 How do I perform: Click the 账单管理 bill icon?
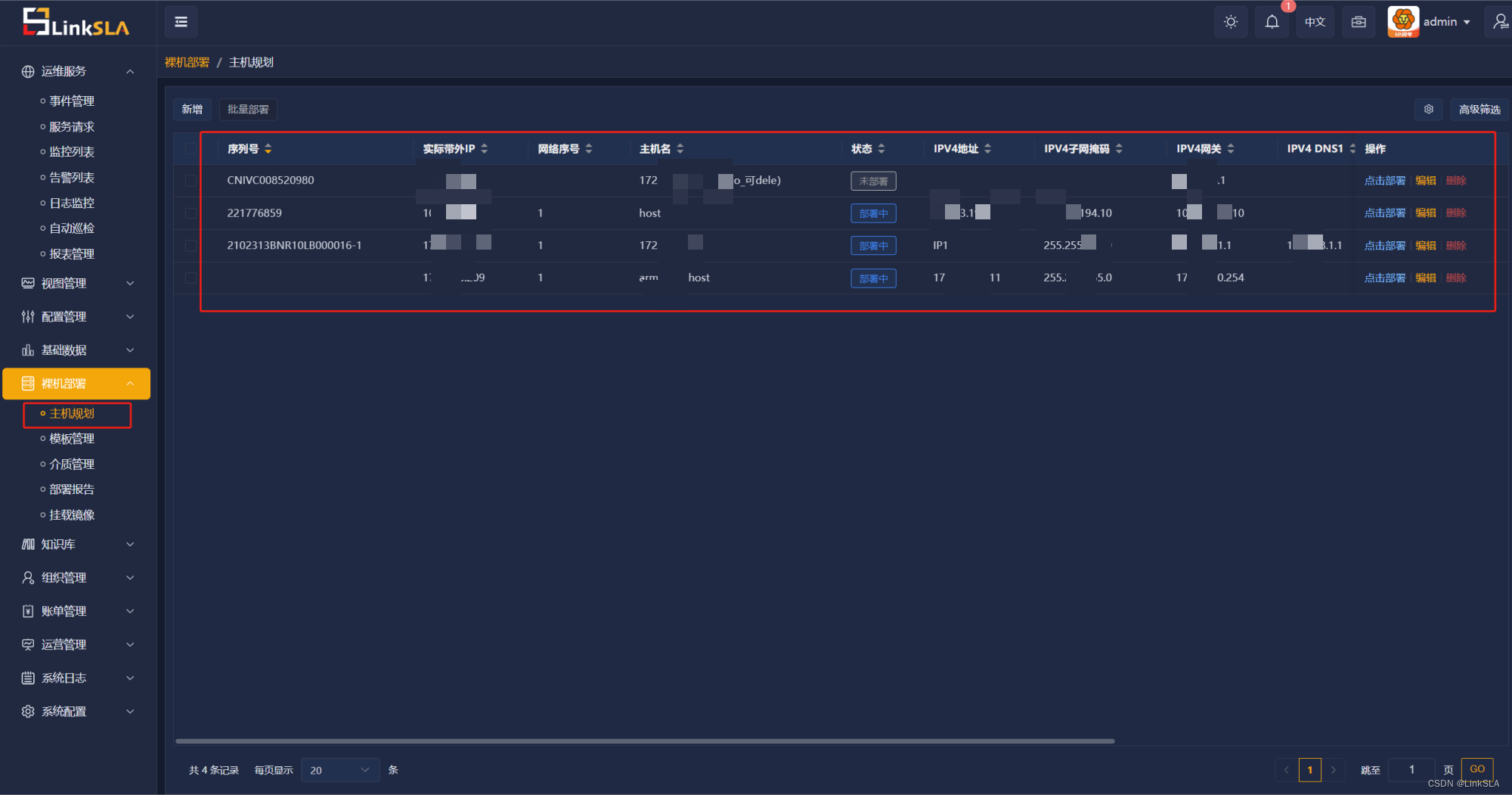28,610
